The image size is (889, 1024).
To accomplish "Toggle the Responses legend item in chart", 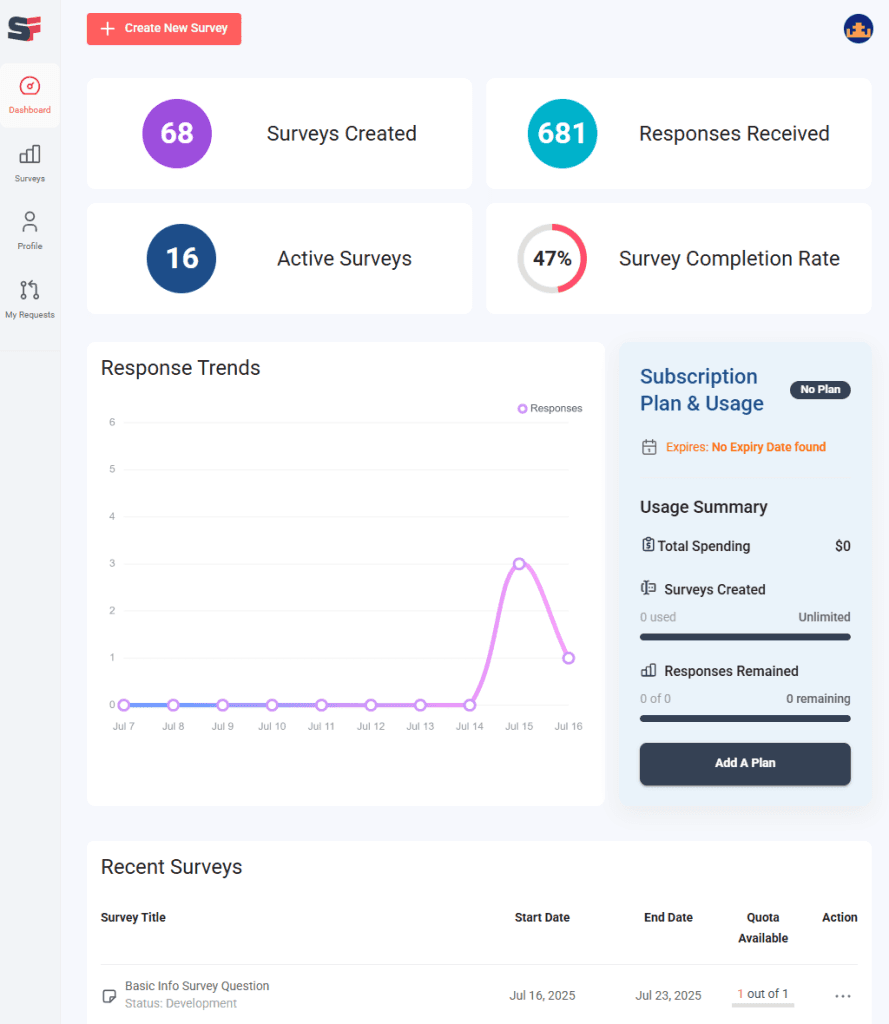I will click(x=550, y=408).
